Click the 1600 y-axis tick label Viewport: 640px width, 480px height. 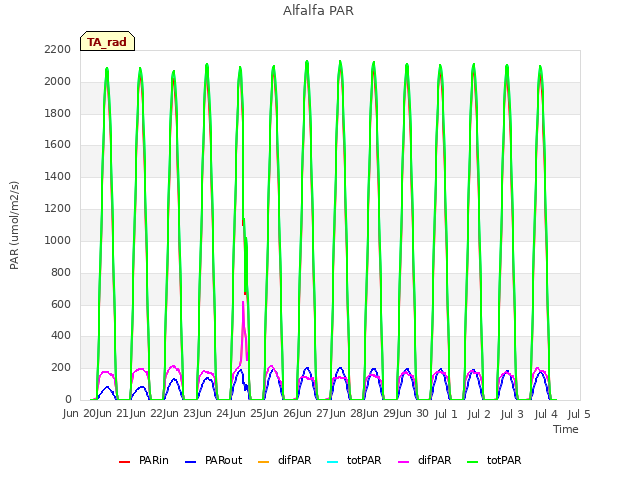(58, 144)
